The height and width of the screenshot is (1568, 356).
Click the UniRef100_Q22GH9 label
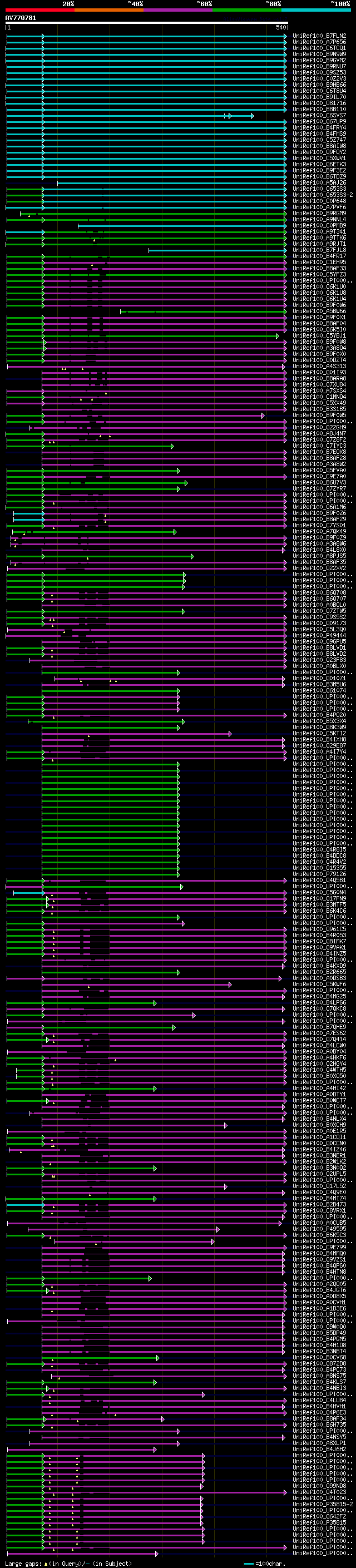(319, 428)
